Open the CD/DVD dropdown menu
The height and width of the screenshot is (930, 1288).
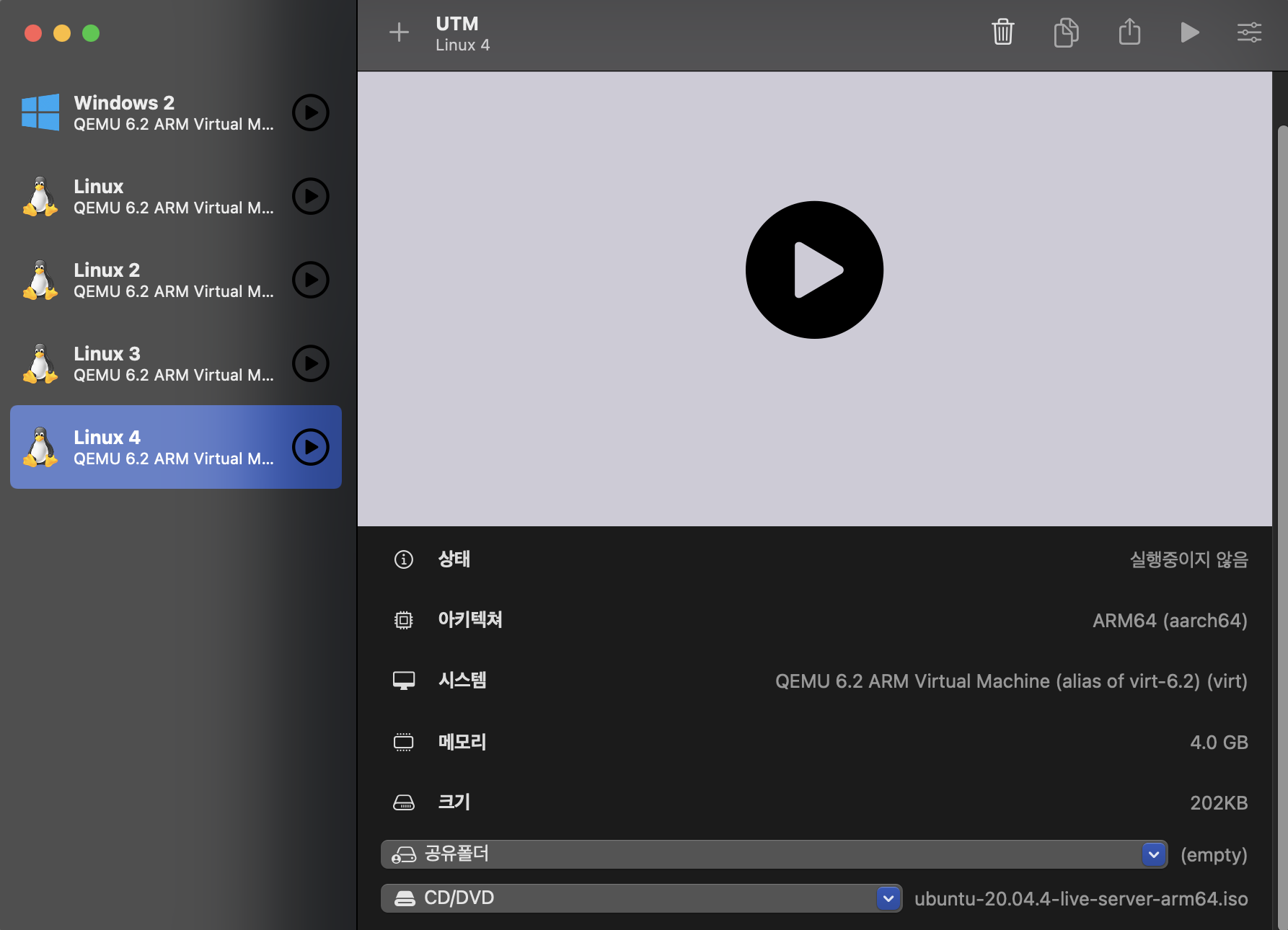pos(641,898)
